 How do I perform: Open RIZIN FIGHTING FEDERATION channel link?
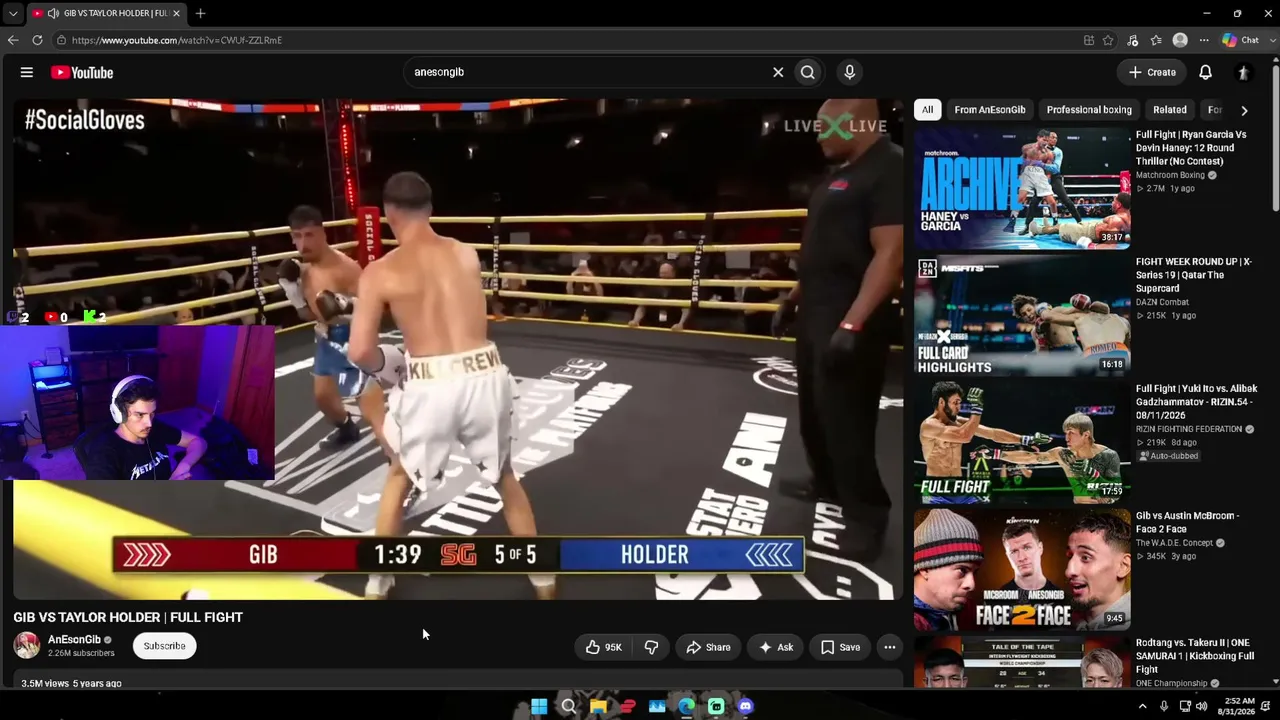(1189, 429)
